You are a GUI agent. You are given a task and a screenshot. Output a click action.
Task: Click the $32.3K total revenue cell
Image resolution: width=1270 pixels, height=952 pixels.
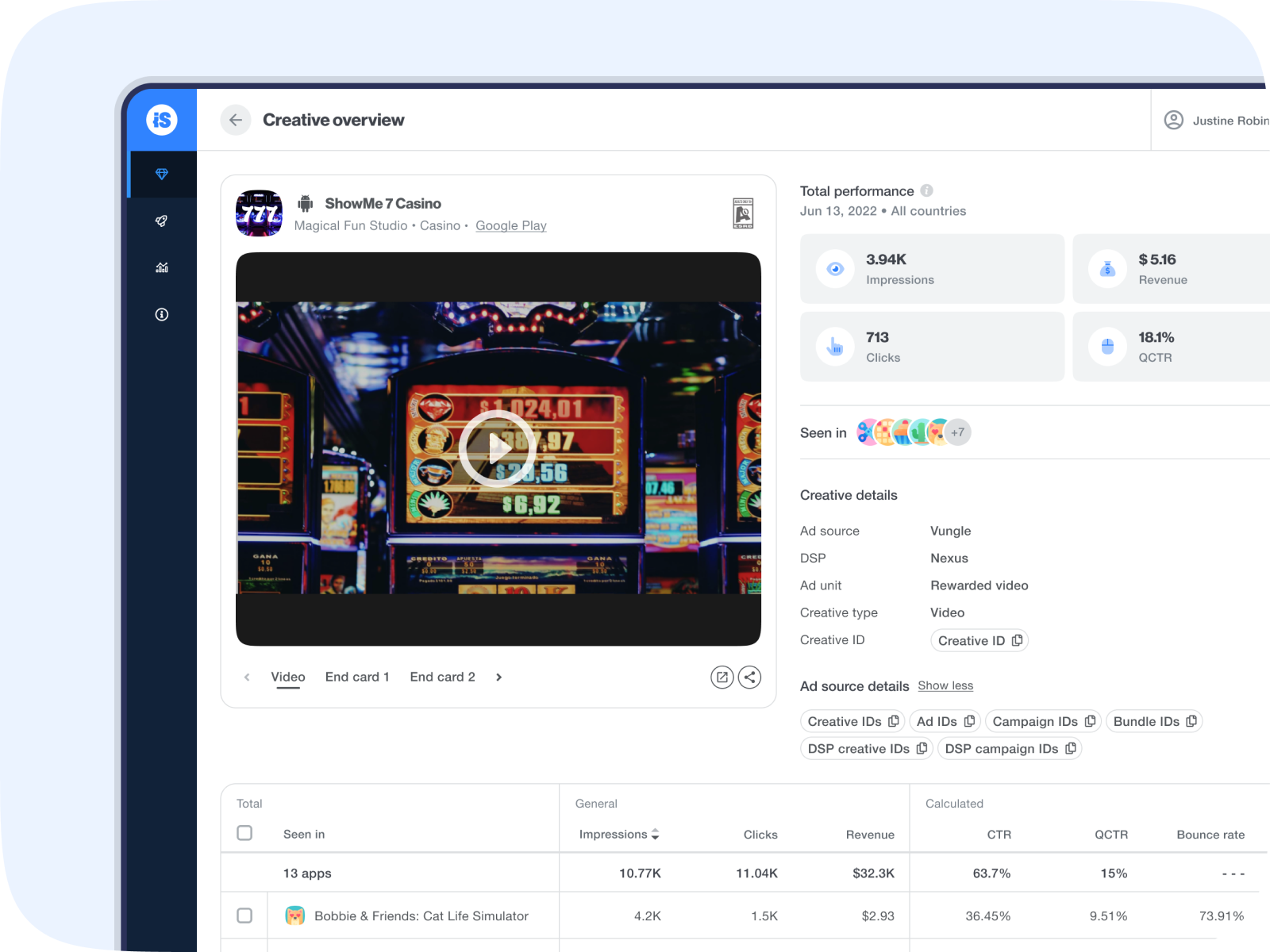[x=873, y=873]
